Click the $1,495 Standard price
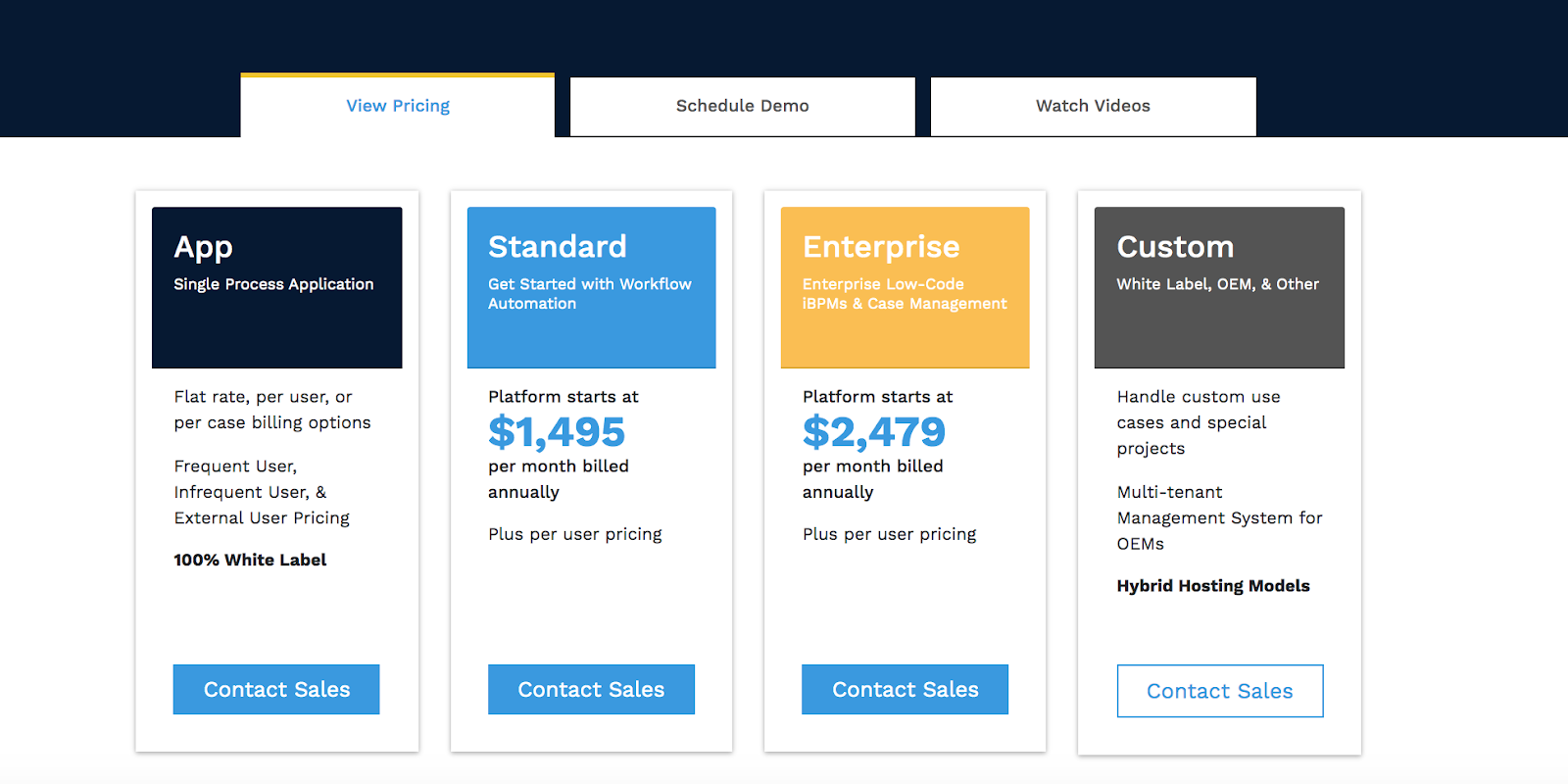The height and width of the screenshot is (784, 1568). click(x=557, y=432)
